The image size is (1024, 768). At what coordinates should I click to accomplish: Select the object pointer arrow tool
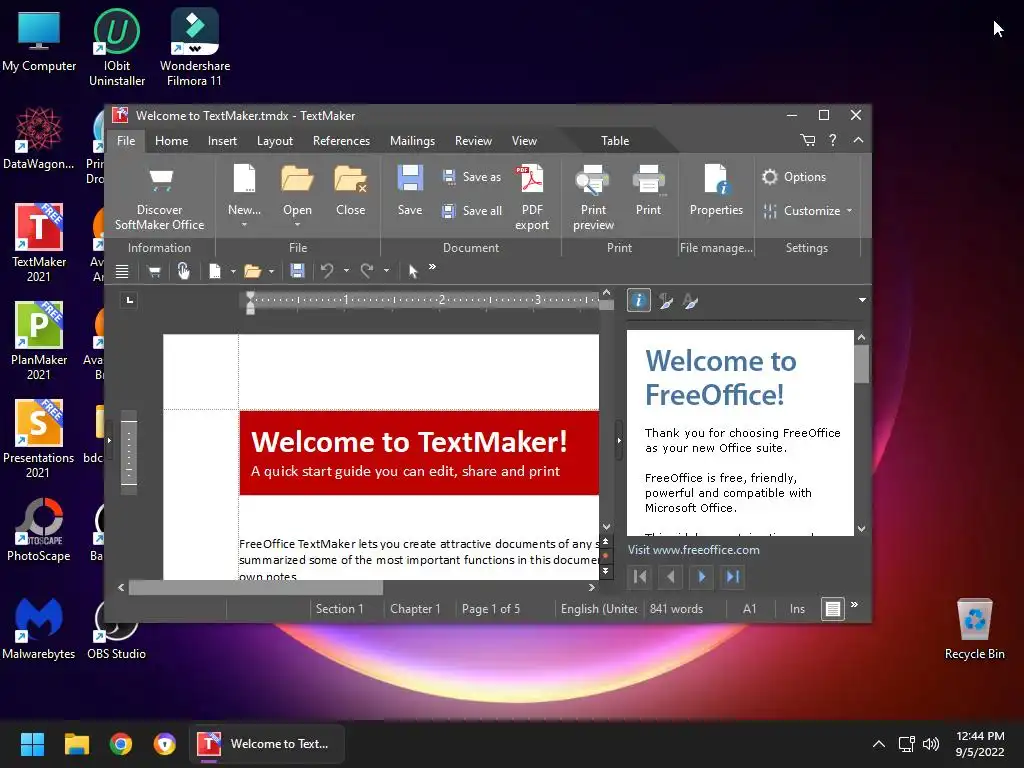tap(413, 271)
